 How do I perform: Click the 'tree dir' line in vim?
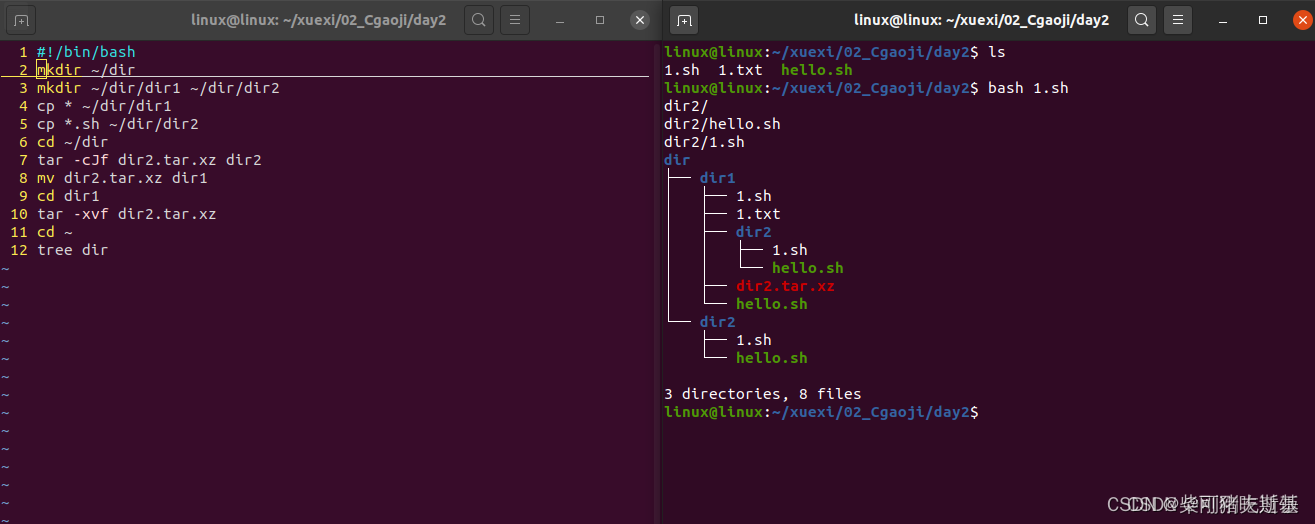72,250
